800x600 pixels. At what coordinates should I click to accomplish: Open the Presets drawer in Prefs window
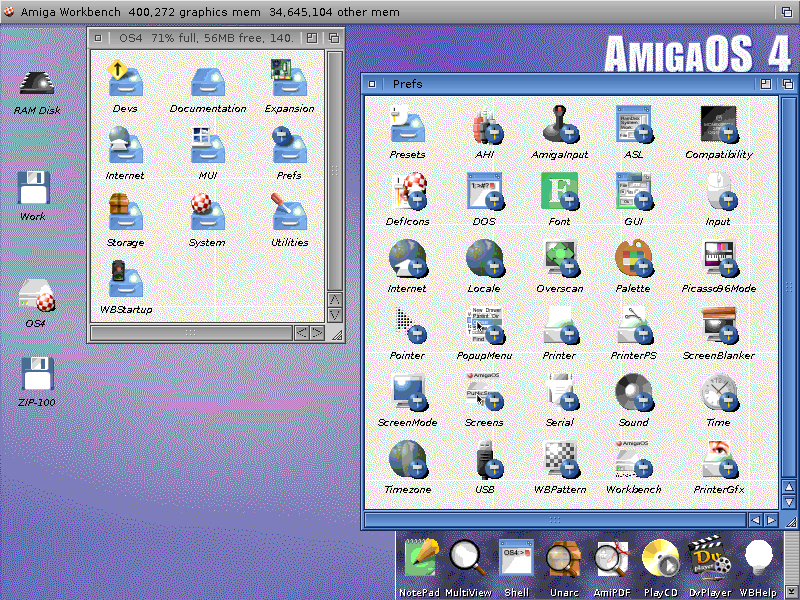408,125
